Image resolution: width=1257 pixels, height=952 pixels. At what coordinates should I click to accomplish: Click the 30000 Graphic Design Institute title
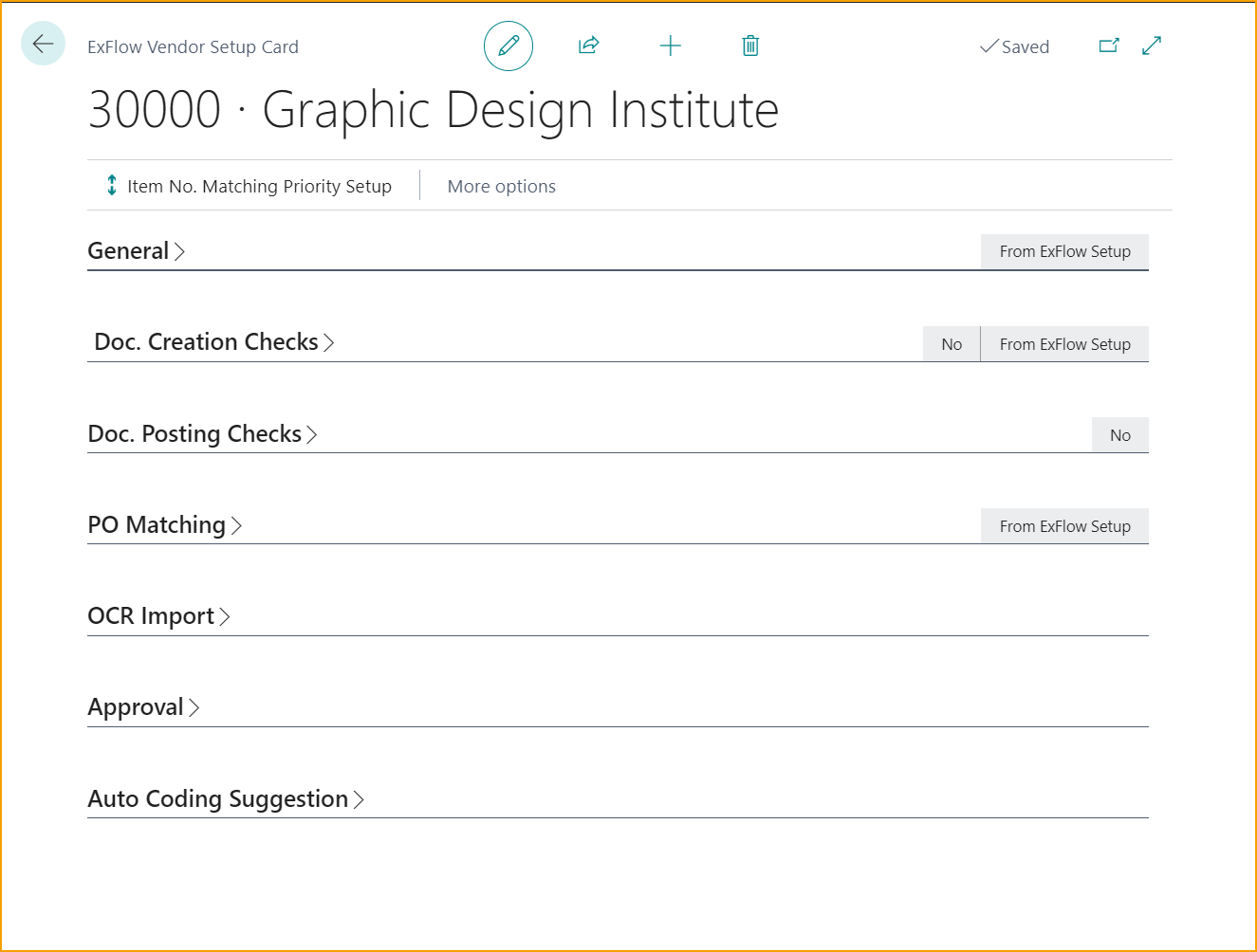434,110
